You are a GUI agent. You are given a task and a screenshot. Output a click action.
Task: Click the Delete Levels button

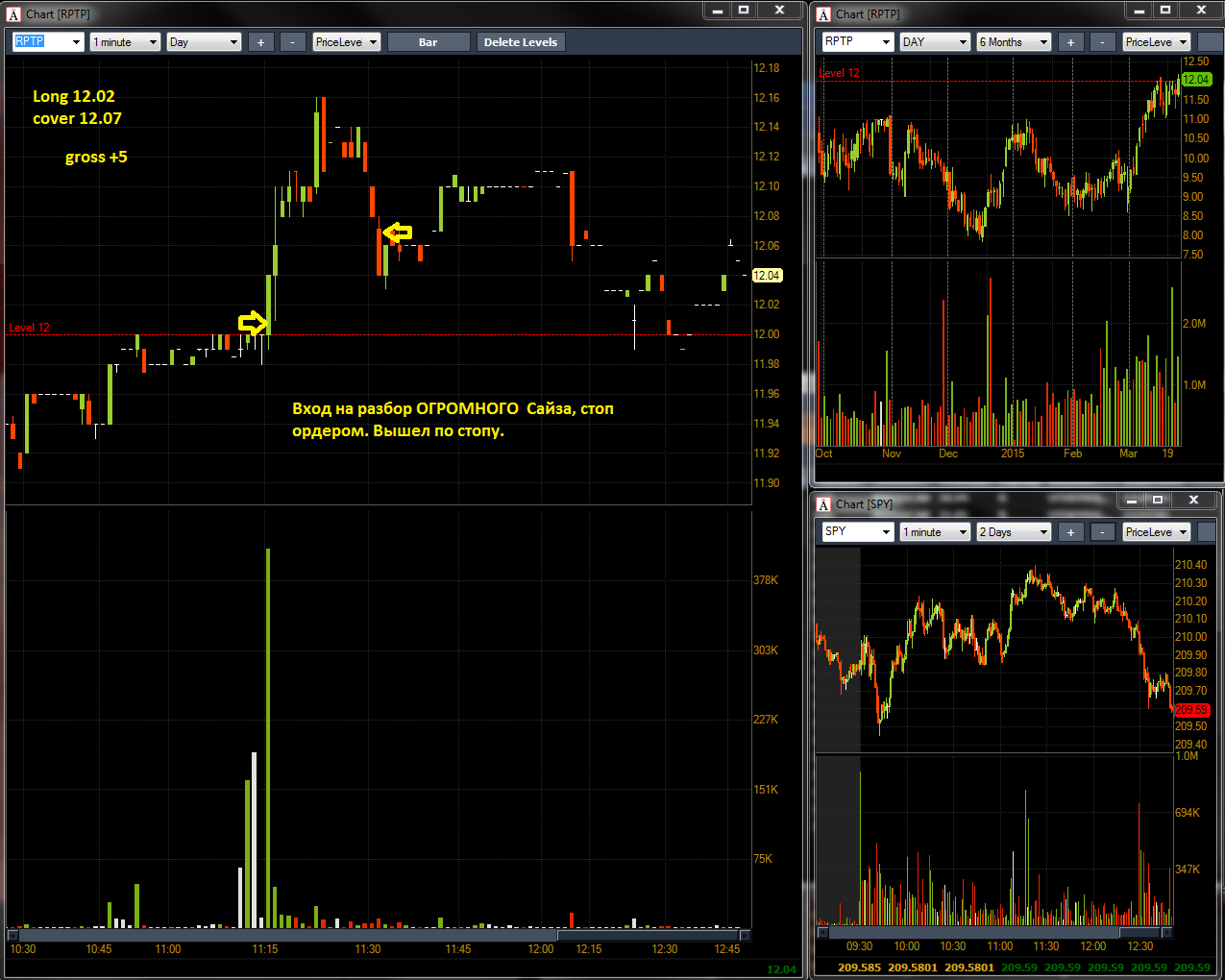[x=520, y=42]
